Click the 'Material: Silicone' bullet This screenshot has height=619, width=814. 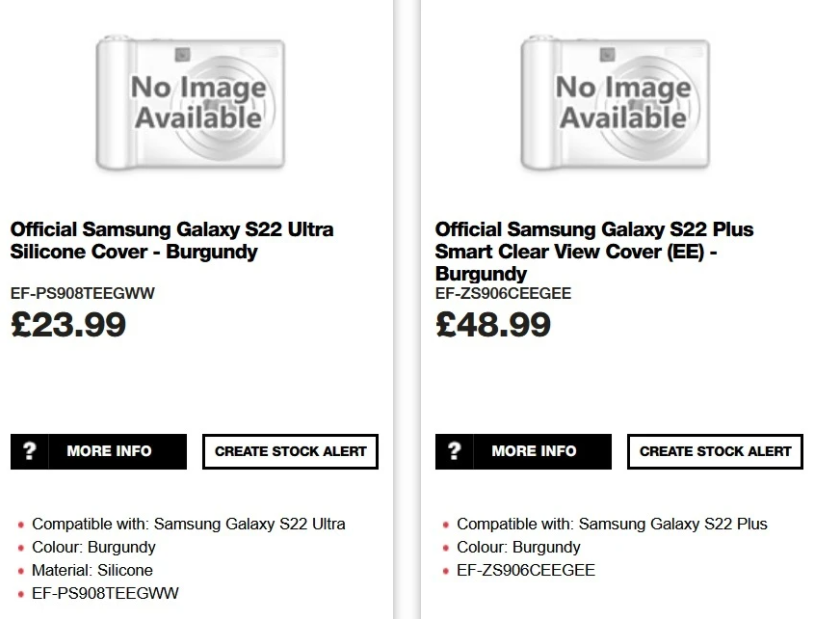click(x=92, y=570)
